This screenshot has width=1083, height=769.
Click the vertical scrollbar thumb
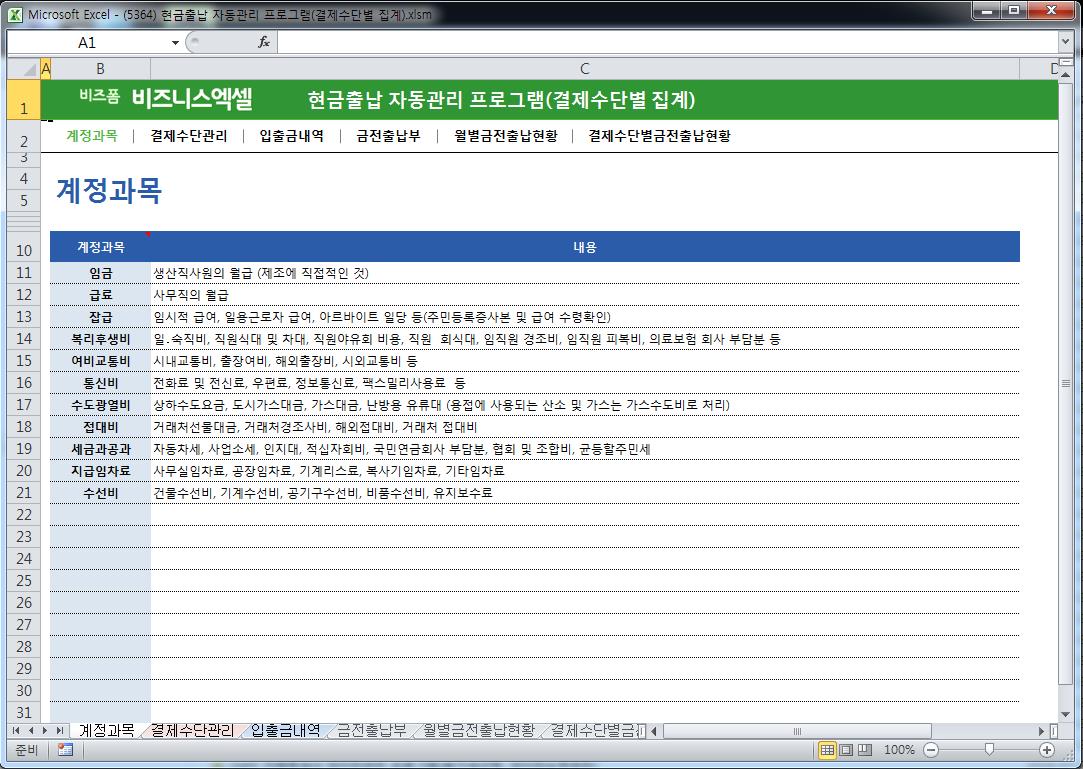(x=1065, y=383)
